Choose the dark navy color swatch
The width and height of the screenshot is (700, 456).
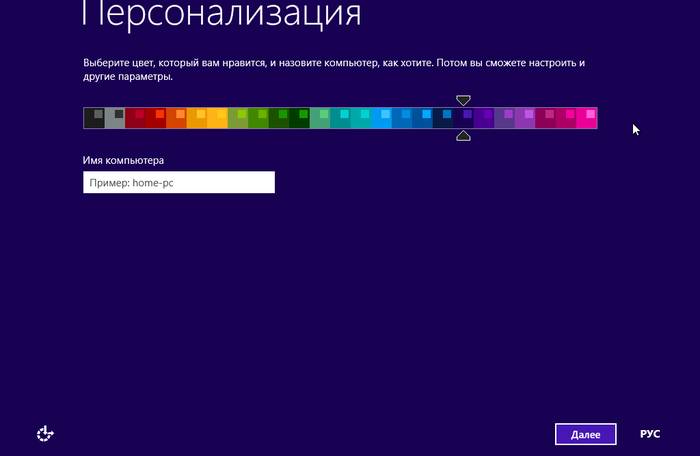[x=443, y=118]
